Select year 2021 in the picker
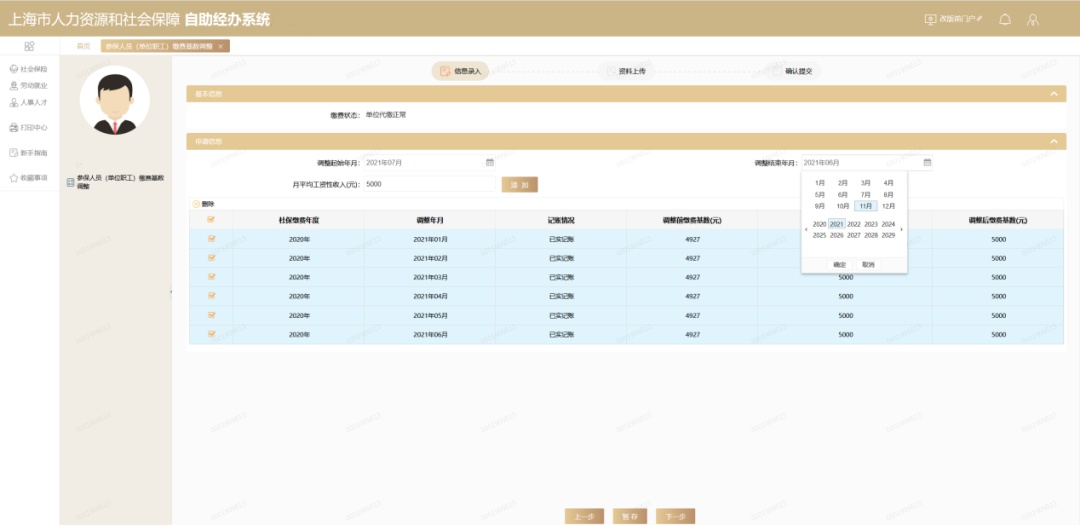 click(837, 224)
